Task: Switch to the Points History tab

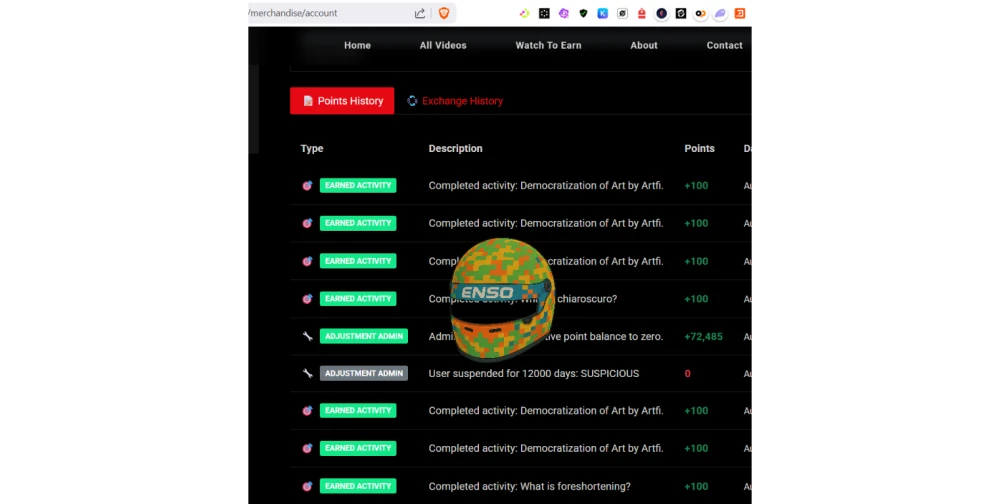Action: click(x=342, y=101)
